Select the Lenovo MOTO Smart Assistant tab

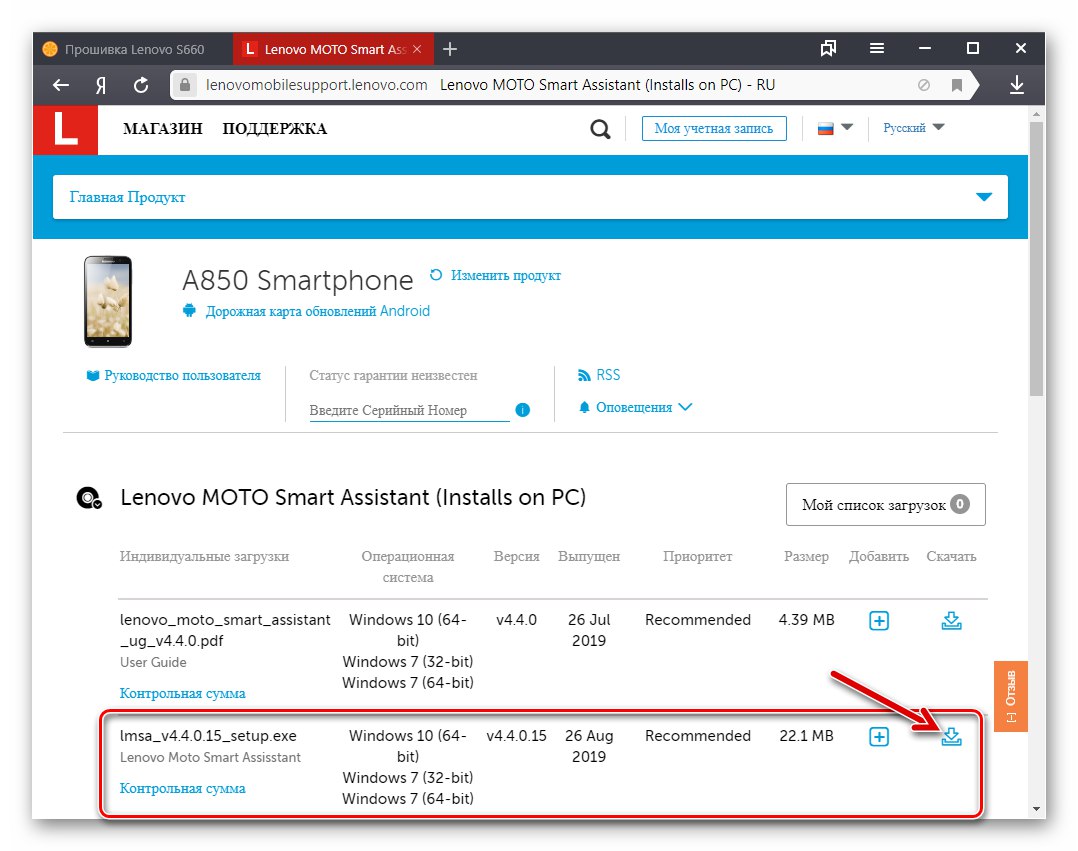click(x=333, y=49)
